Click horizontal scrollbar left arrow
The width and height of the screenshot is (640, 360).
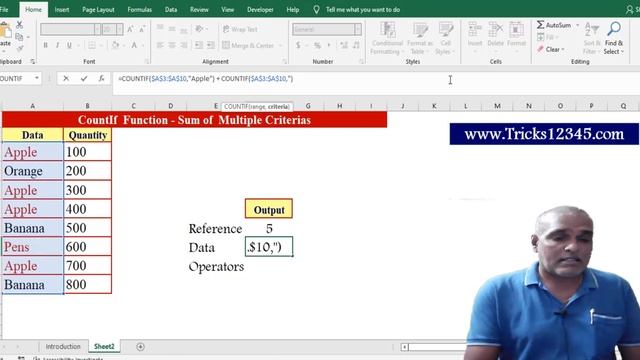[404, 347]
